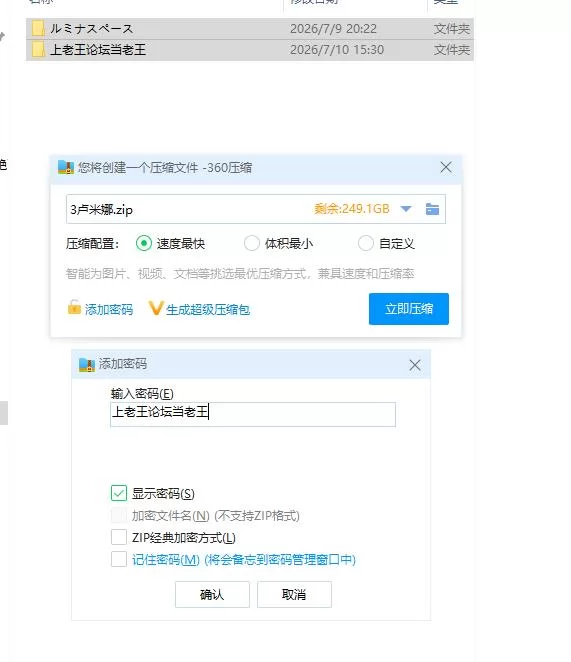Enable the ZIP经典加密方式 checkbox
Viewport: 571px width, 662px height.
119,537
